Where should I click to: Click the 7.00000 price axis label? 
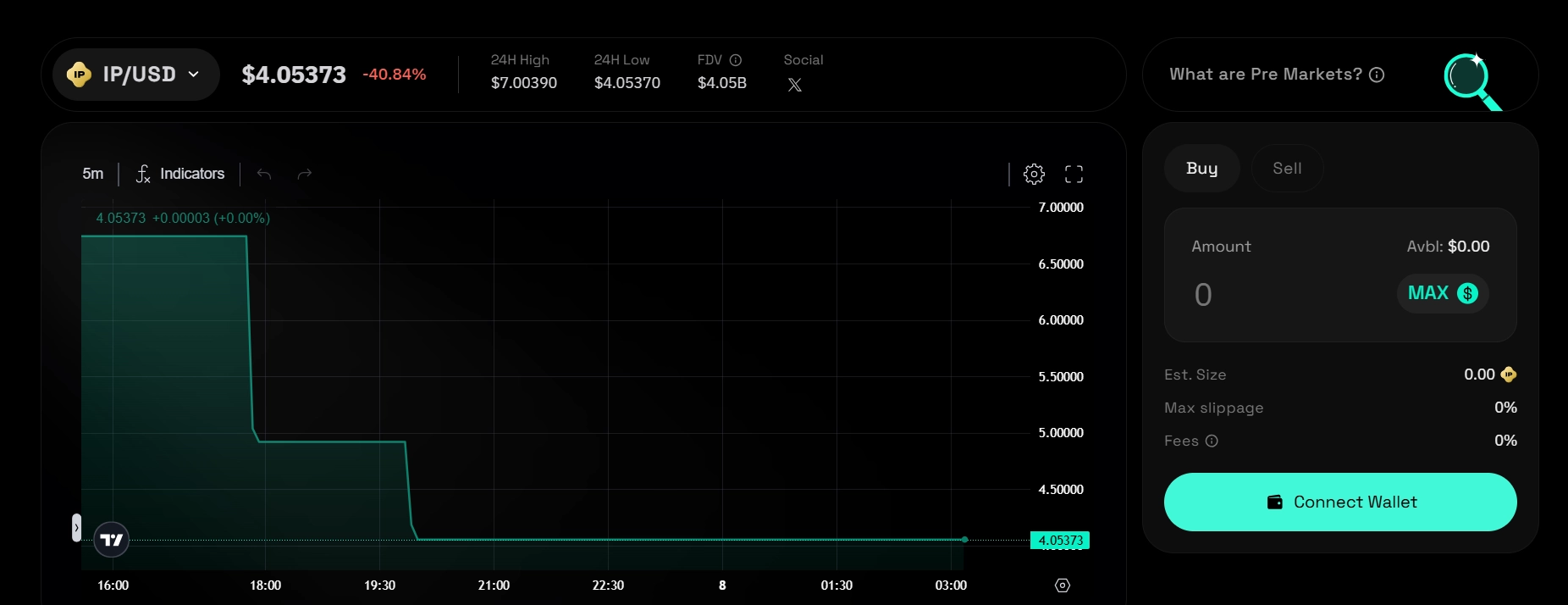click(x=1061, y=208)
